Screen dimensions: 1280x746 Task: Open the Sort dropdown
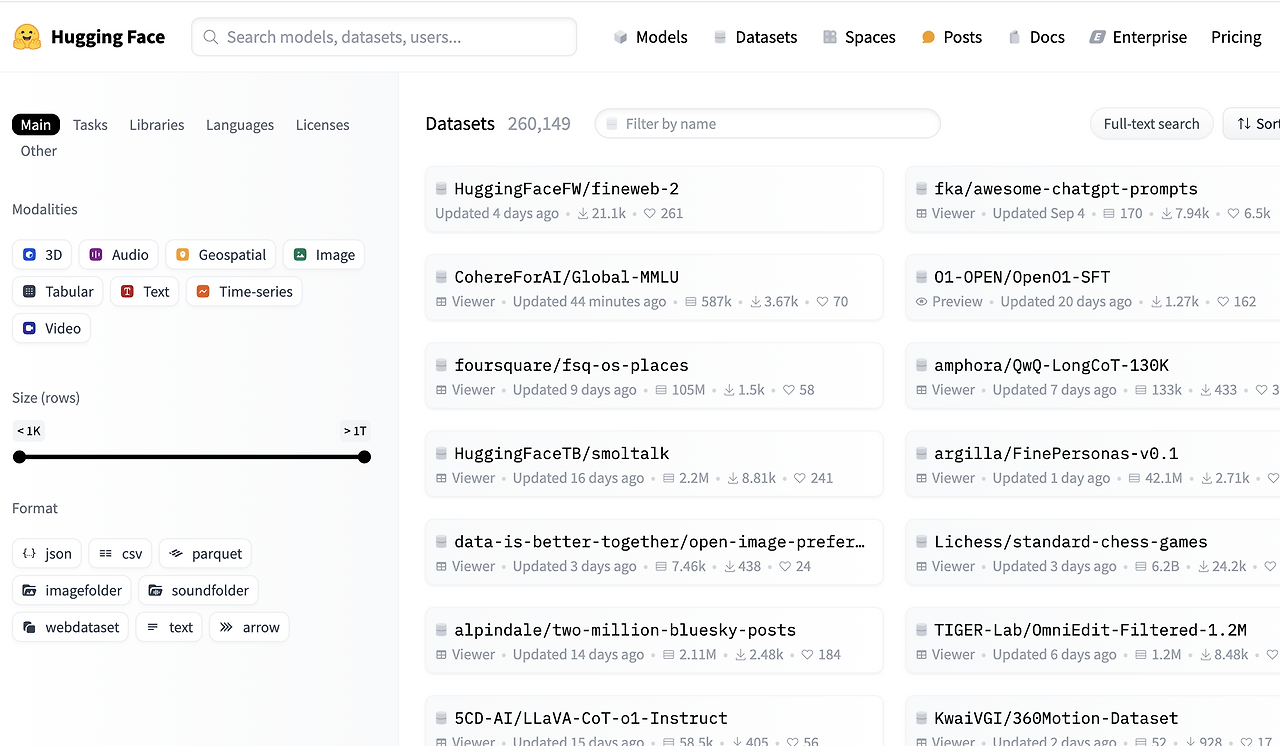click(x=1257, y=124)
